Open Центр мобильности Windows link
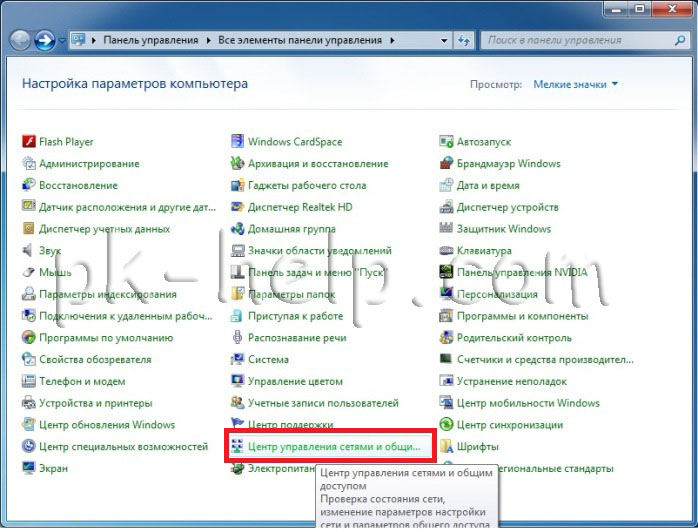 pos(528,403)
